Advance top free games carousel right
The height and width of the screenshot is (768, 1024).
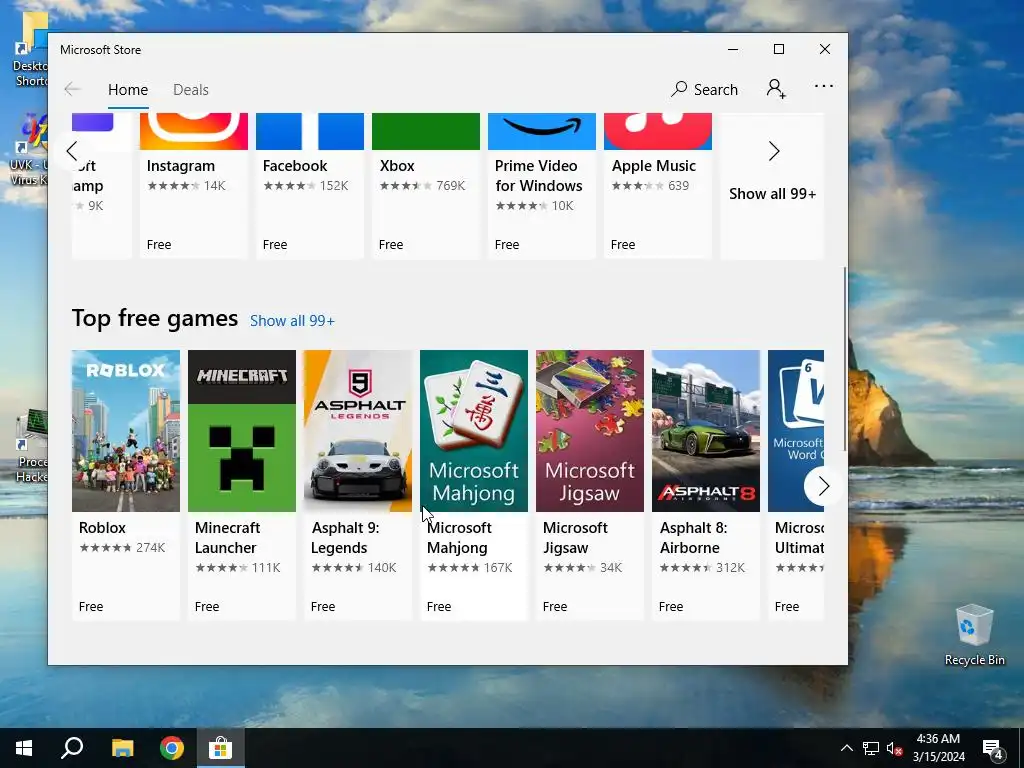pyautogui.click(x=823, y=486)
